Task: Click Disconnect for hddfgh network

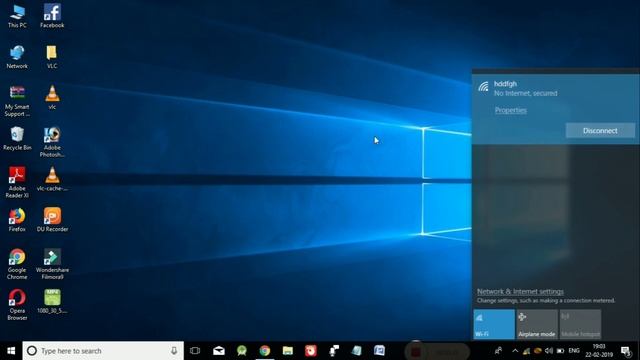Action: [x=600, y=131]
